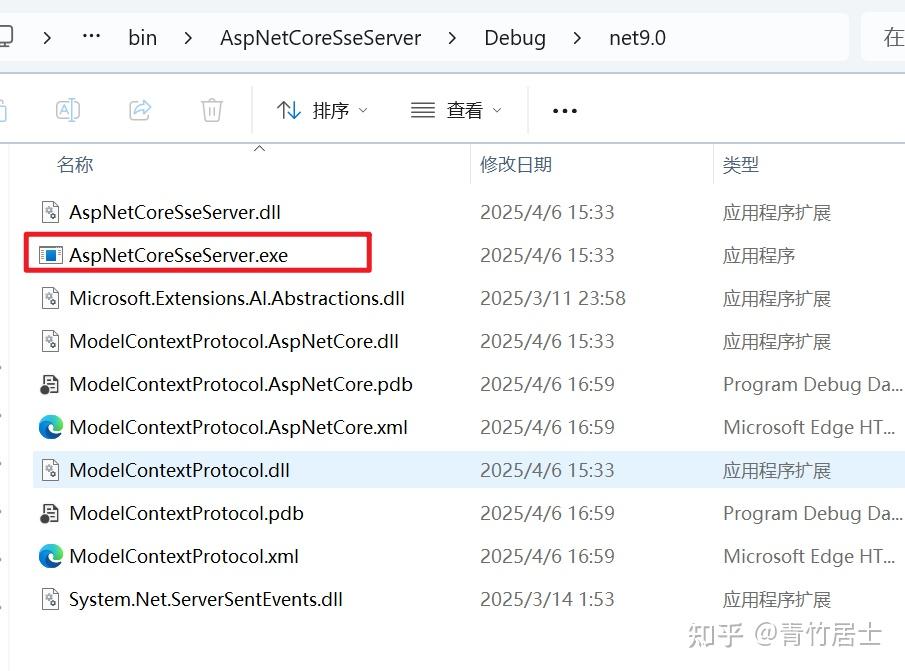Screen dimensions: 905x671
Task: Toggle sort direction via arrow above 名称 column
Action: [x=259, y=147]
